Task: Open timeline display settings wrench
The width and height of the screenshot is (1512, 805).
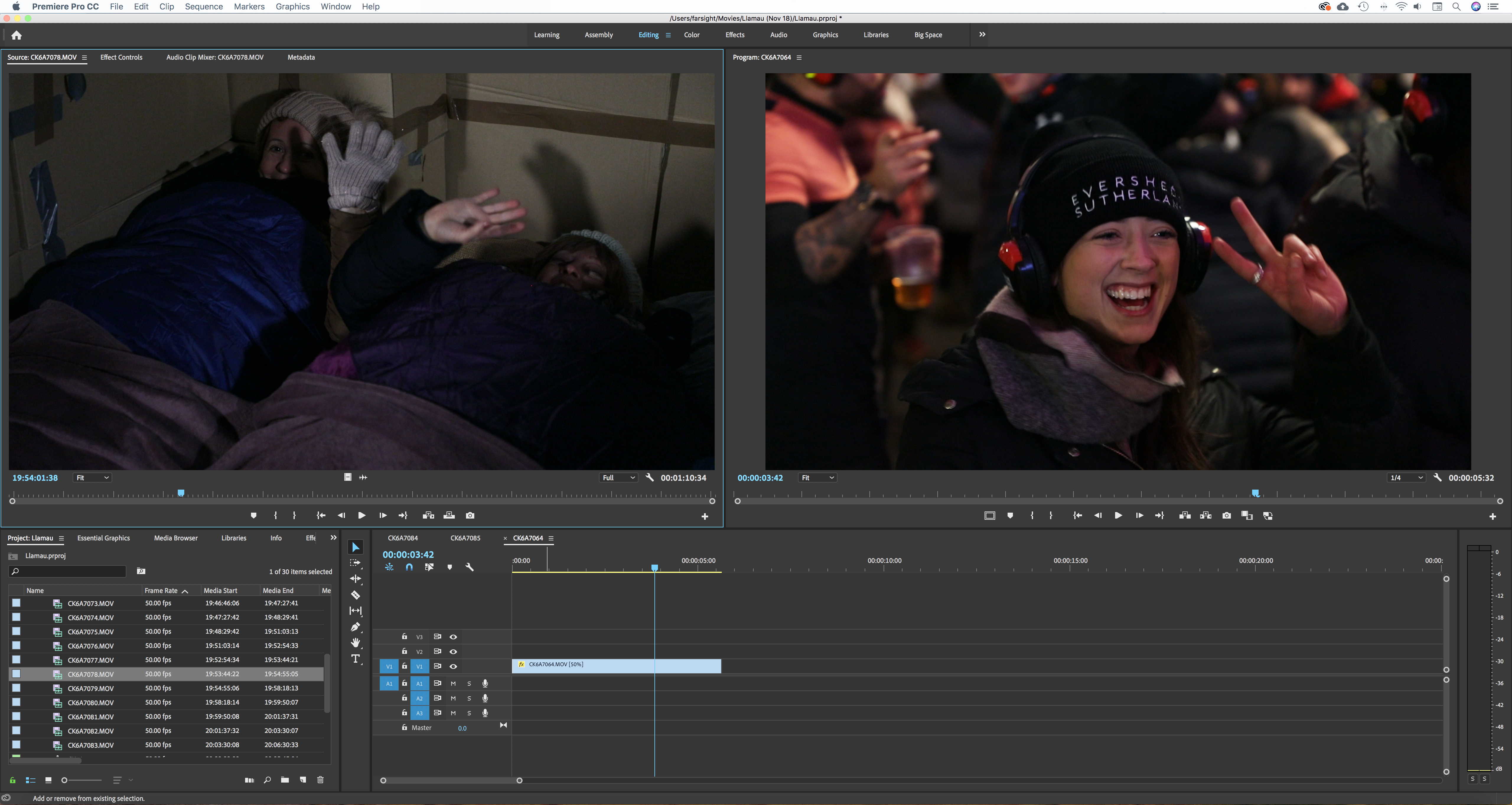Action: [x=470, y=567]
